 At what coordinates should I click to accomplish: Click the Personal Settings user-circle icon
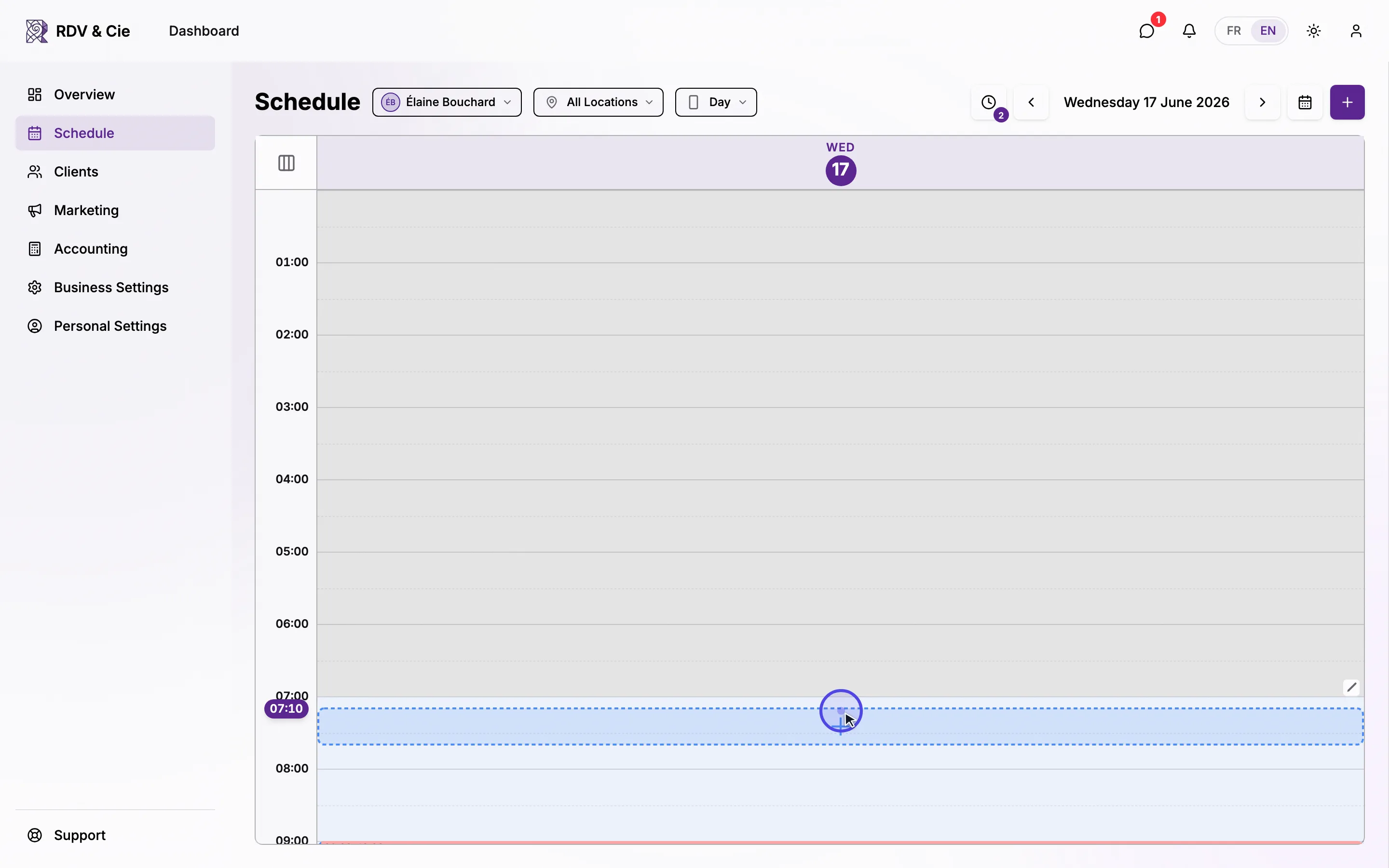tap(35, 326)
